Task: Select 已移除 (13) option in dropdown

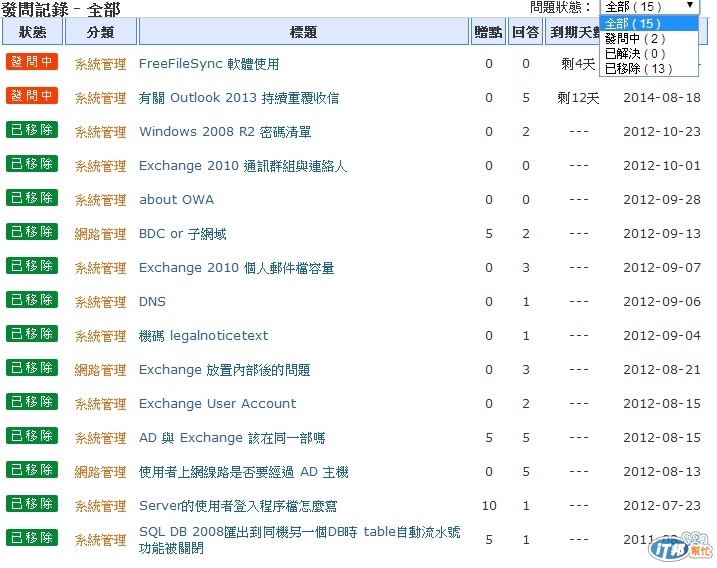Action: [649, 69]
